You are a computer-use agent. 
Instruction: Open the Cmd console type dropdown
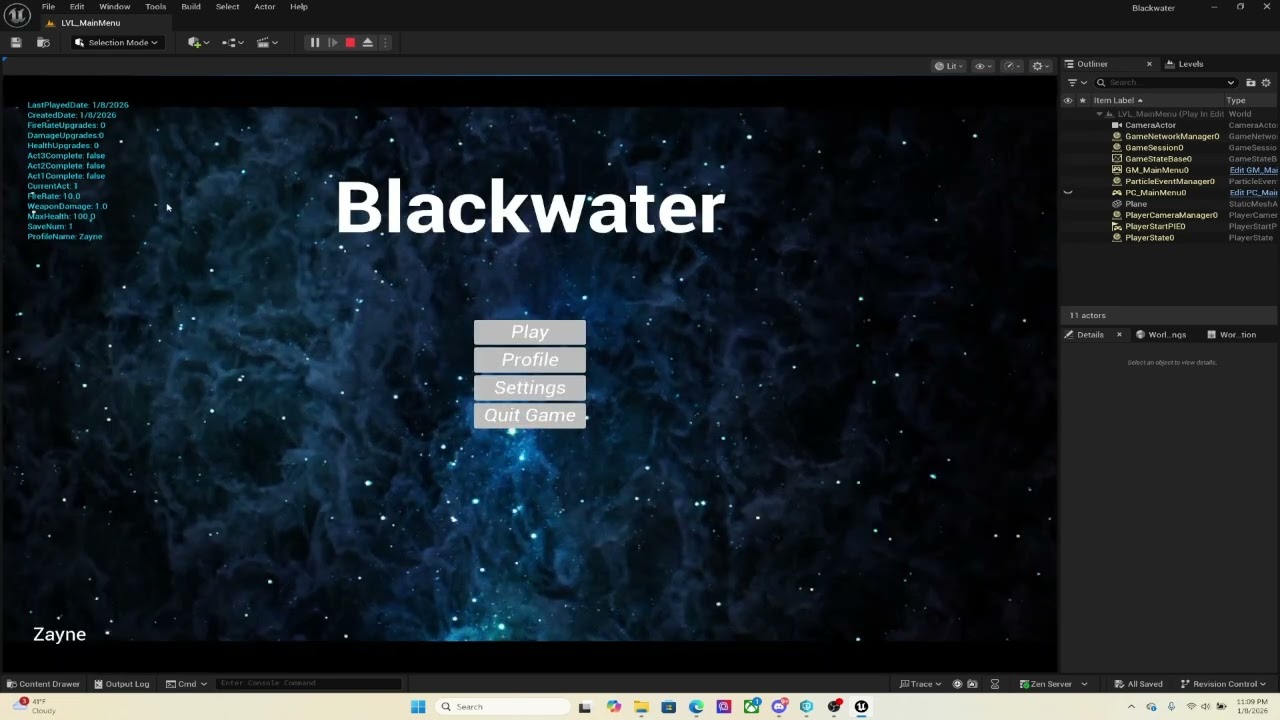pos(187,684)
